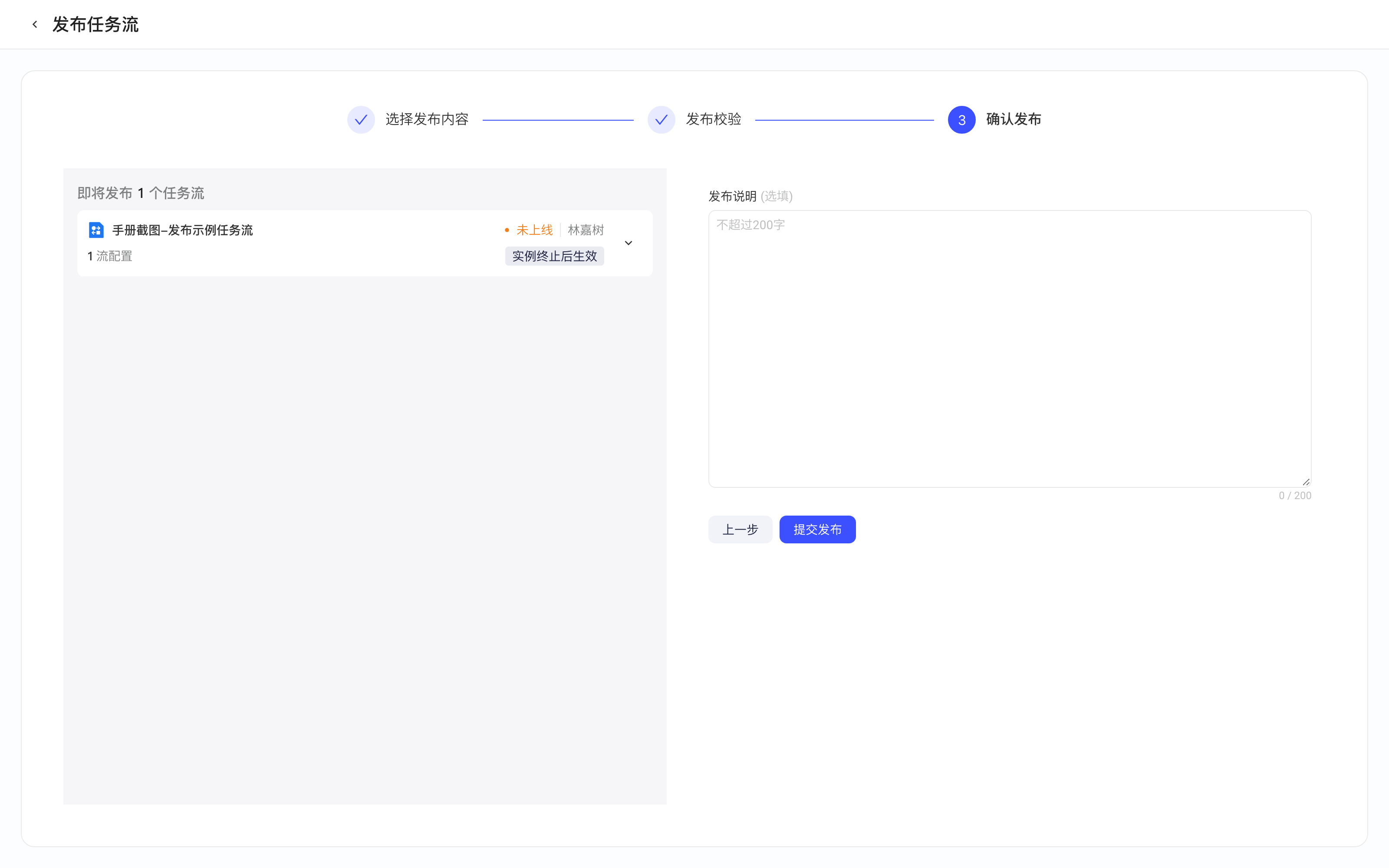Click the 上一步 button
Screen dimensions: 1389x868
(x=740, y=529)
